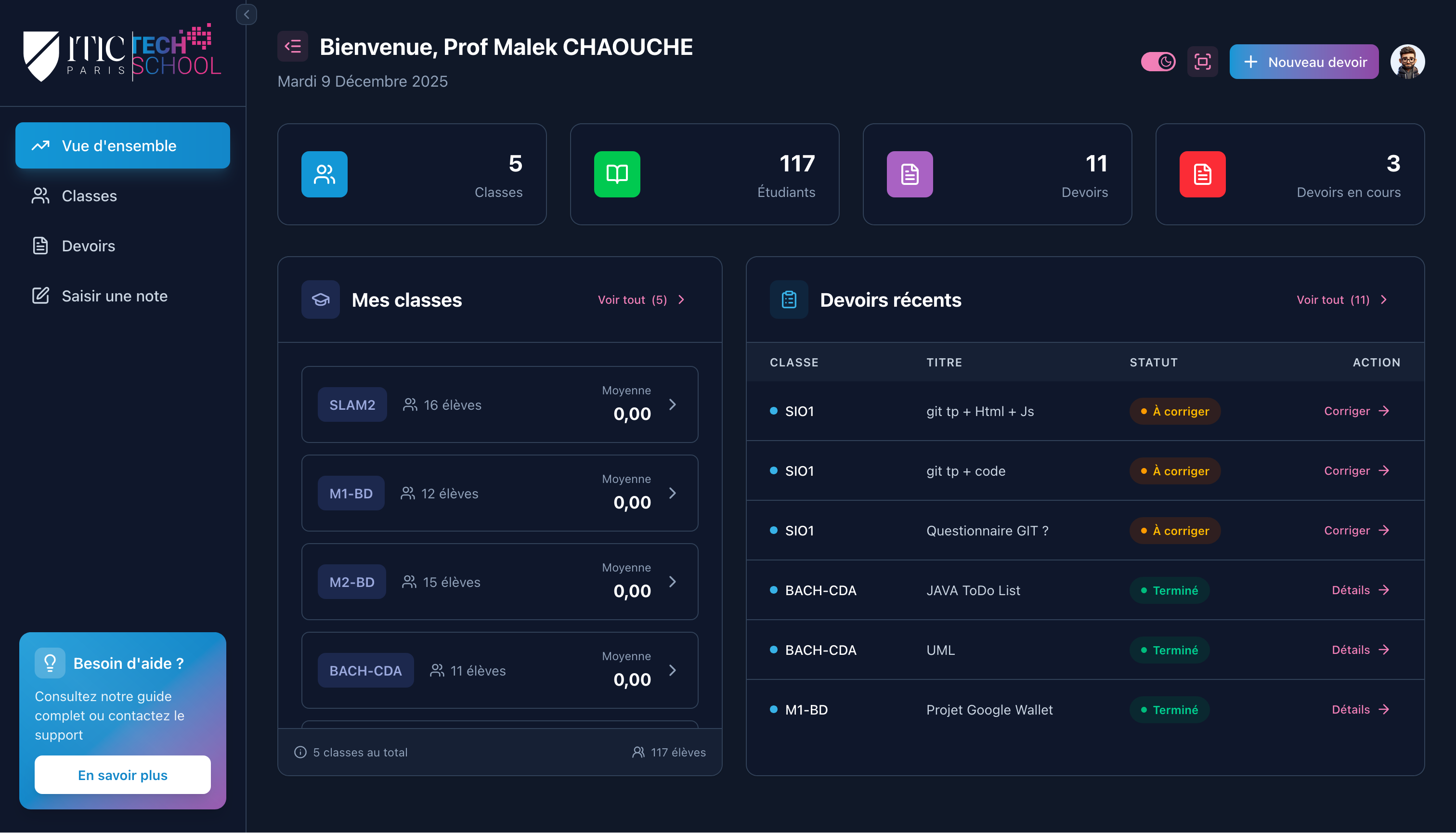The image size is (1456, 833).
Task: Click the Nouveau devoir button
Action: (1303, 62)
